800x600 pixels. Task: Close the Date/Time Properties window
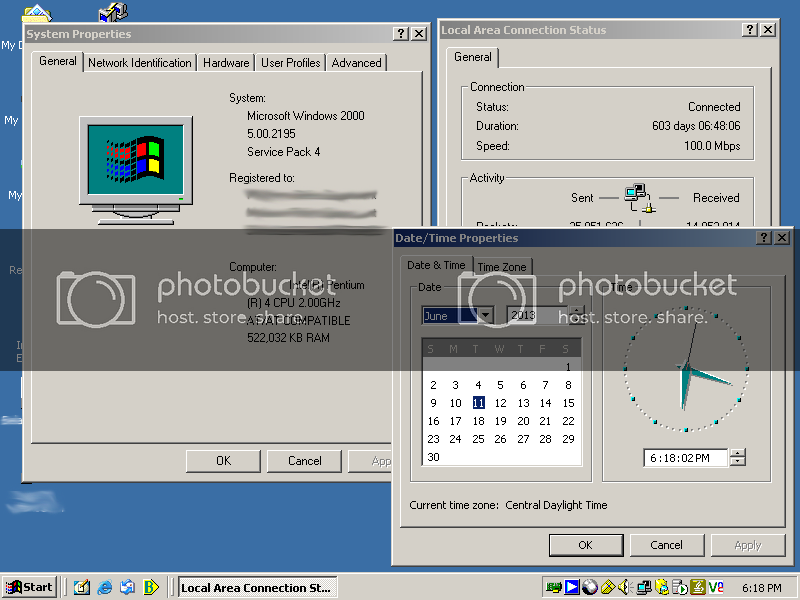pos(782,238)
